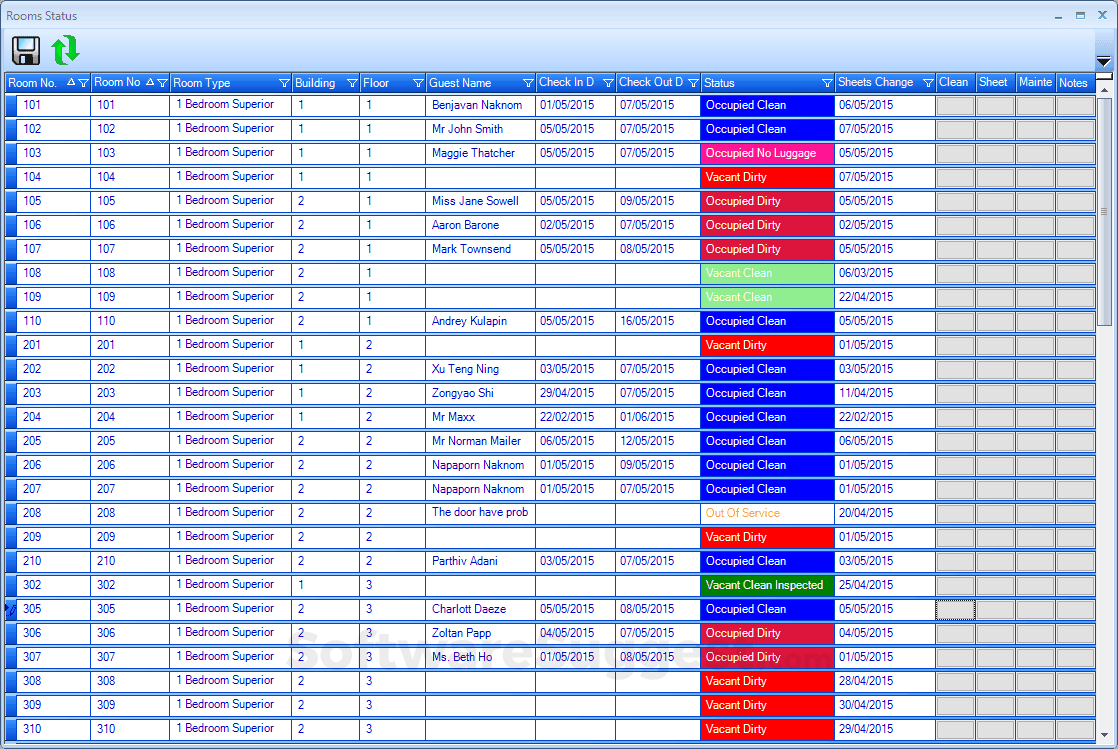The image size is (1118, 749).
Task: Toggle the Notes checkbox for room 201
Action: coord(1075,346)
